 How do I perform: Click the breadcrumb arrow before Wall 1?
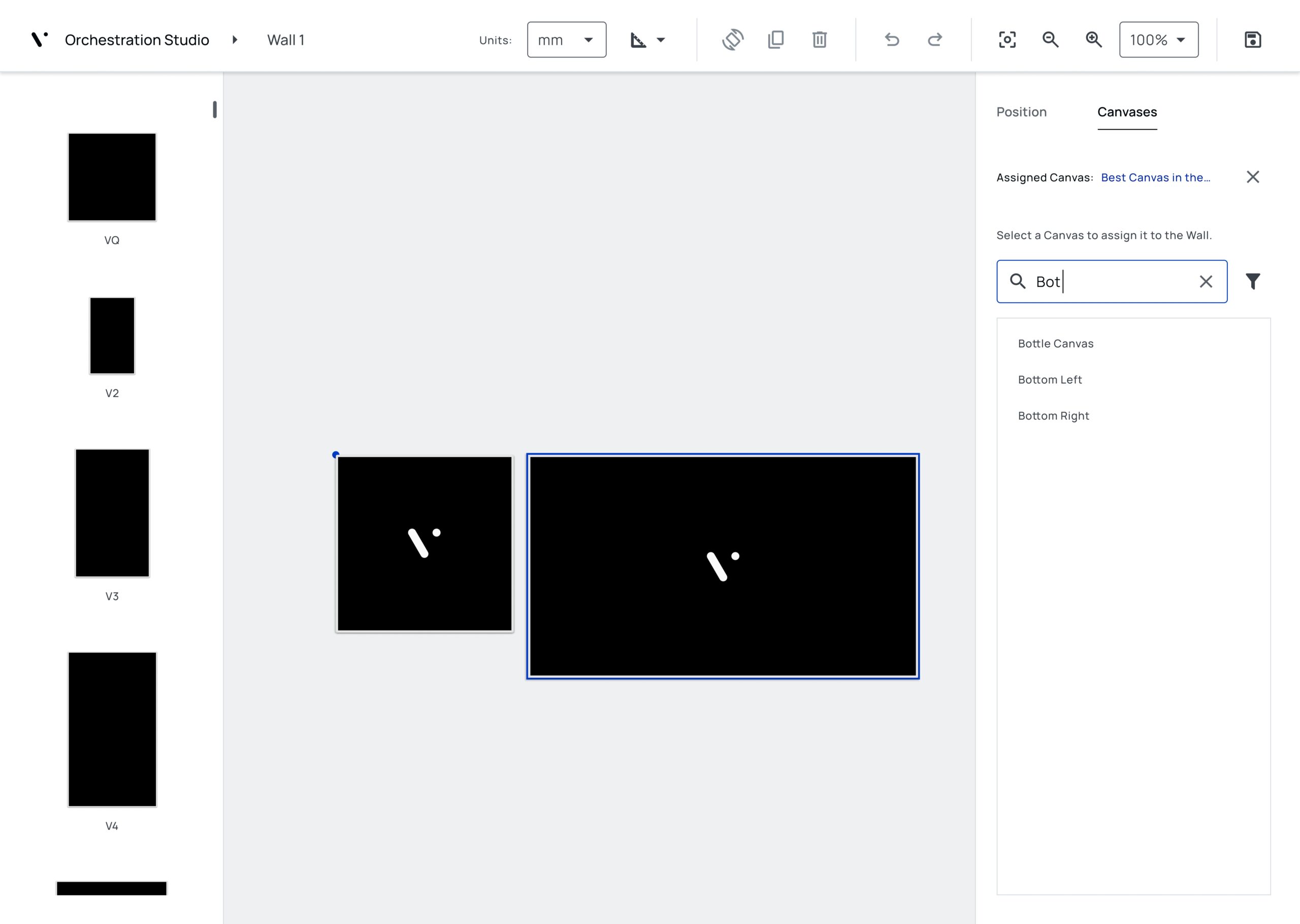(235, 40)
